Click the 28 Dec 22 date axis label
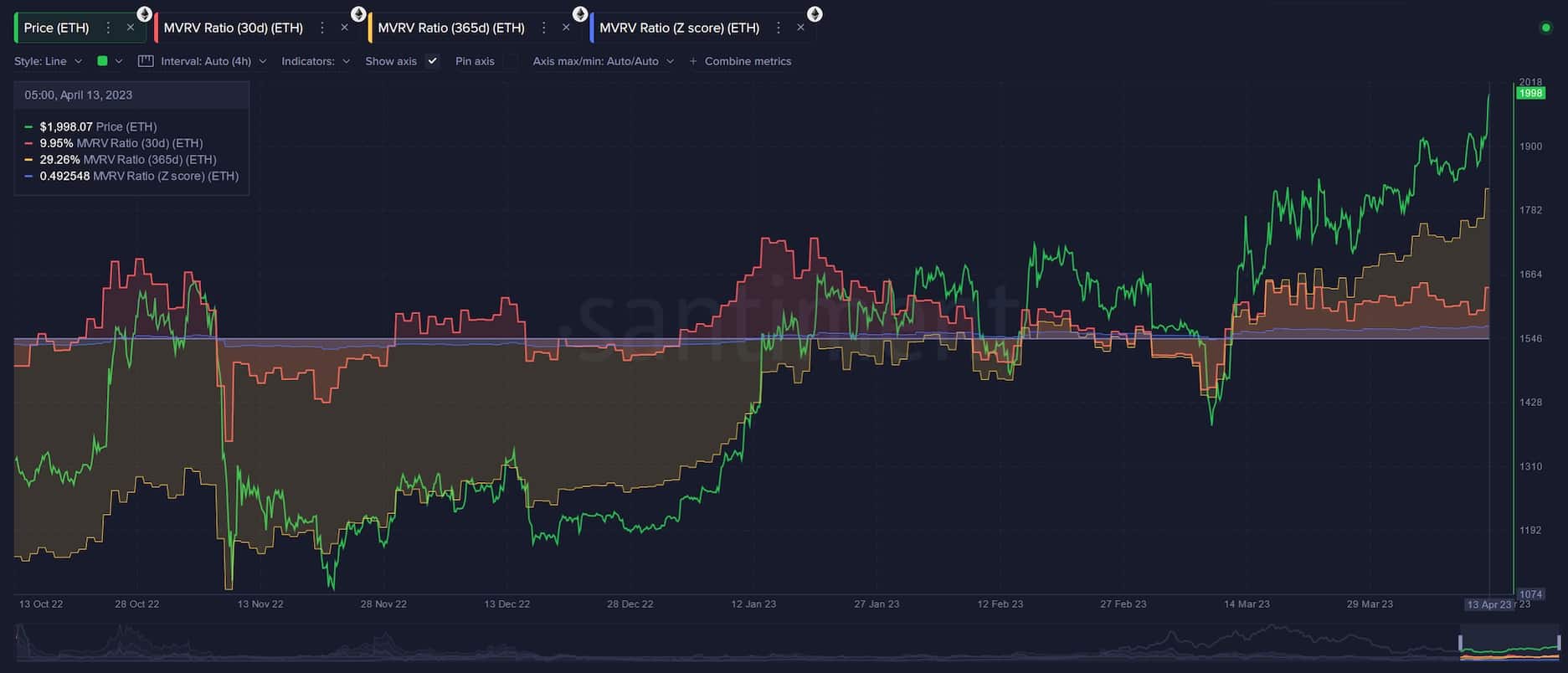The width and height of the screenshot is (1568, 673). (630, 604)
